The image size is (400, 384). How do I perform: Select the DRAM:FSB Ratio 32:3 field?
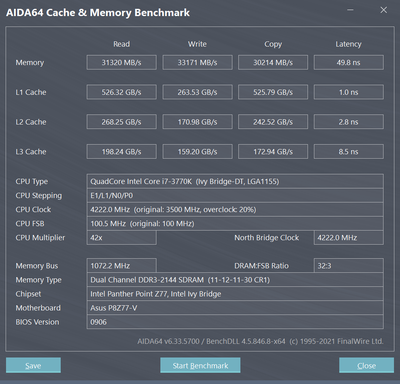tap(349, 266)
